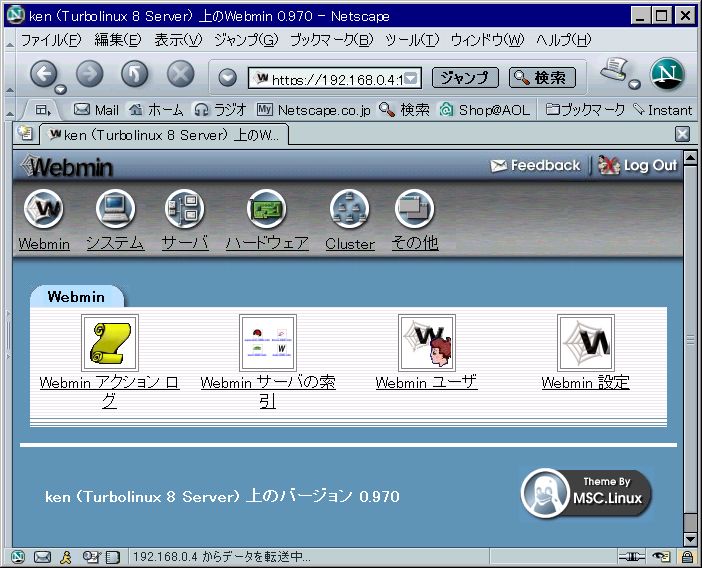
Task: Select the Webmin section tab label
Action: (77, 297)
